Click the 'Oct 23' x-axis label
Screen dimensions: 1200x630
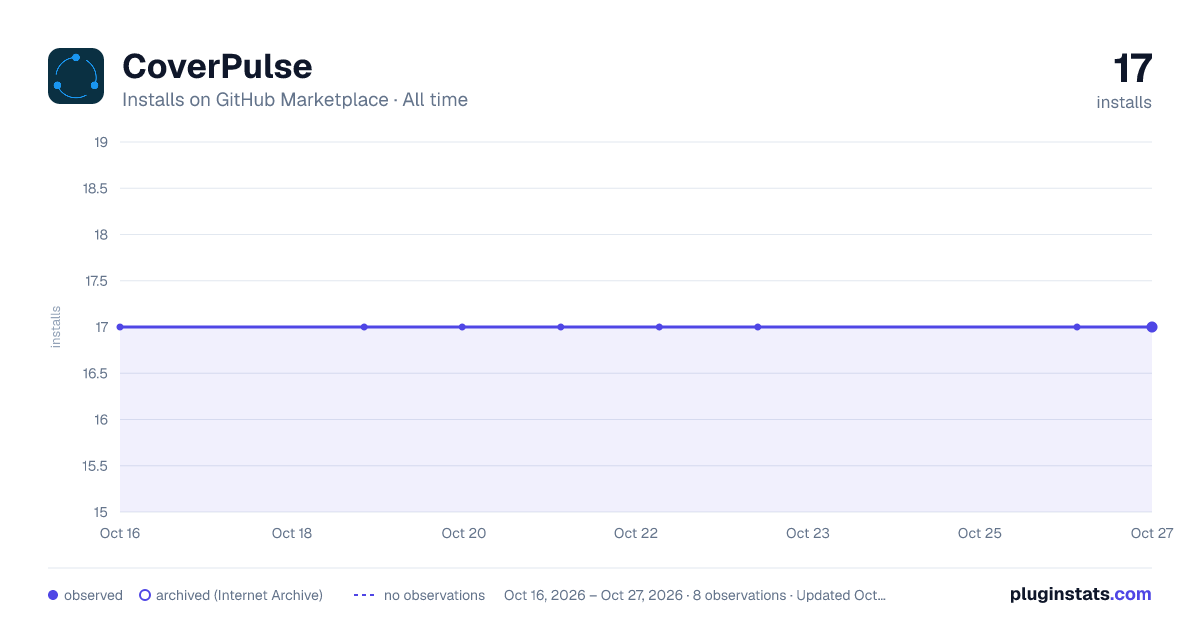808,533
